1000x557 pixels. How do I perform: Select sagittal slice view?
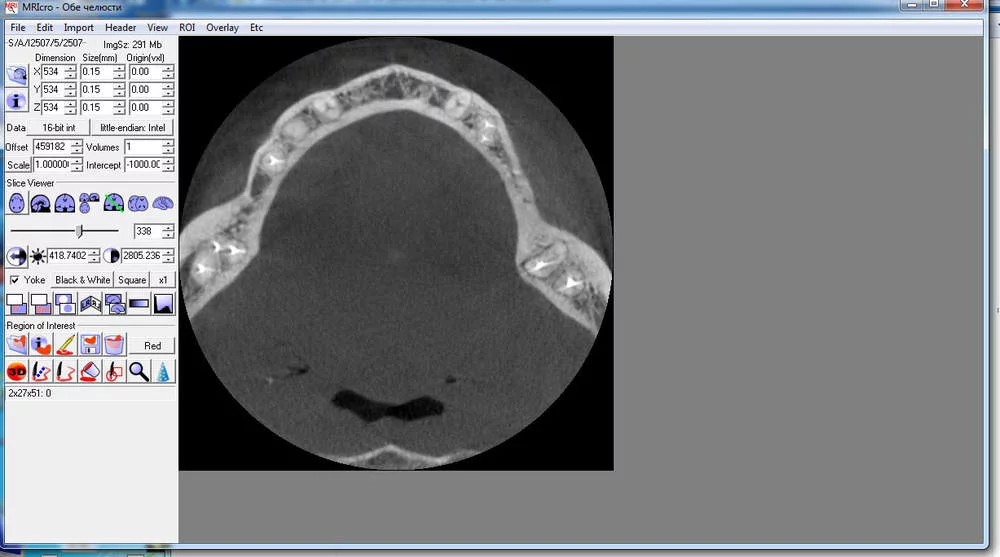[40, 204]
